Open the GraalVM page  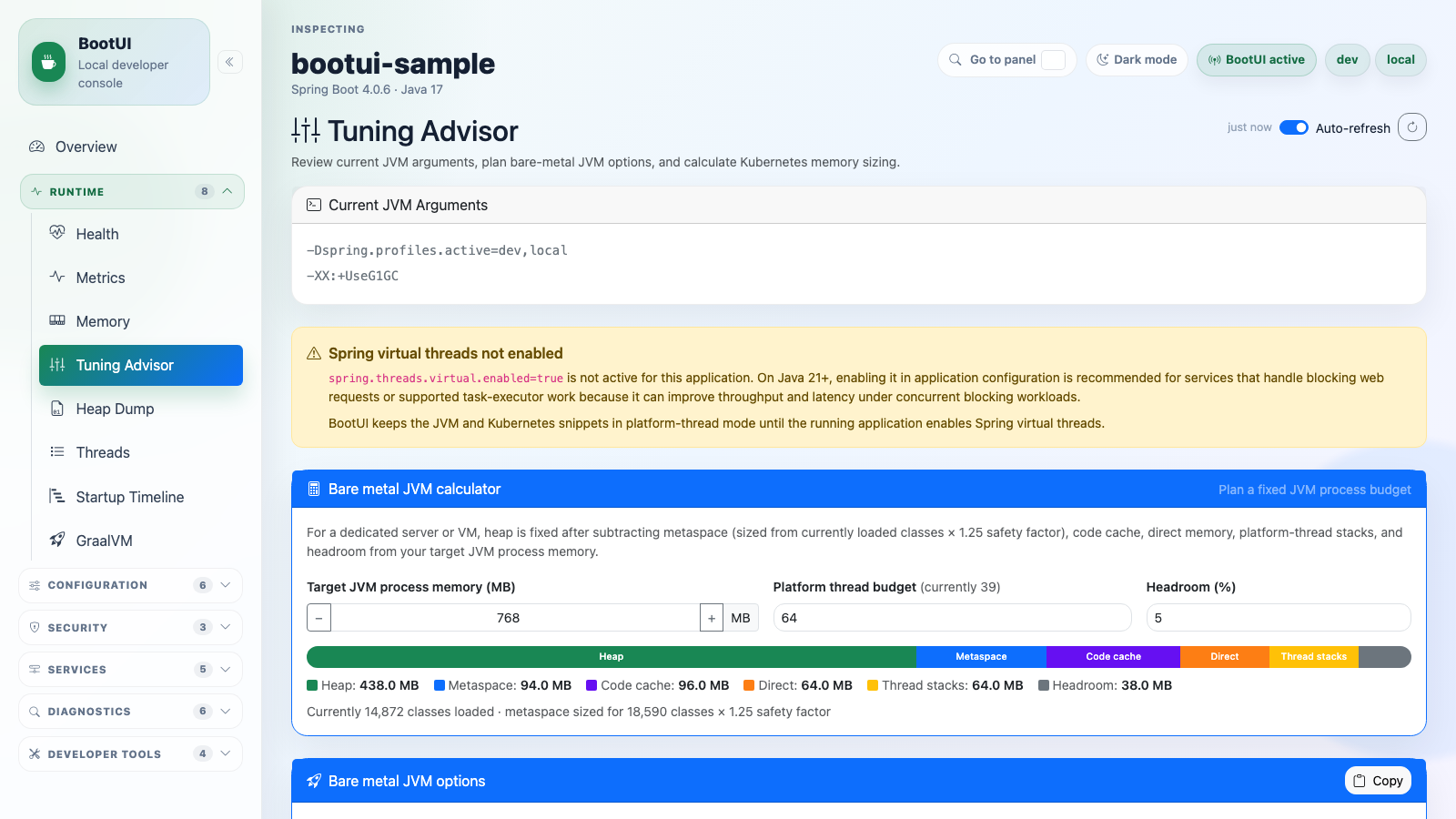coord(141,541)
